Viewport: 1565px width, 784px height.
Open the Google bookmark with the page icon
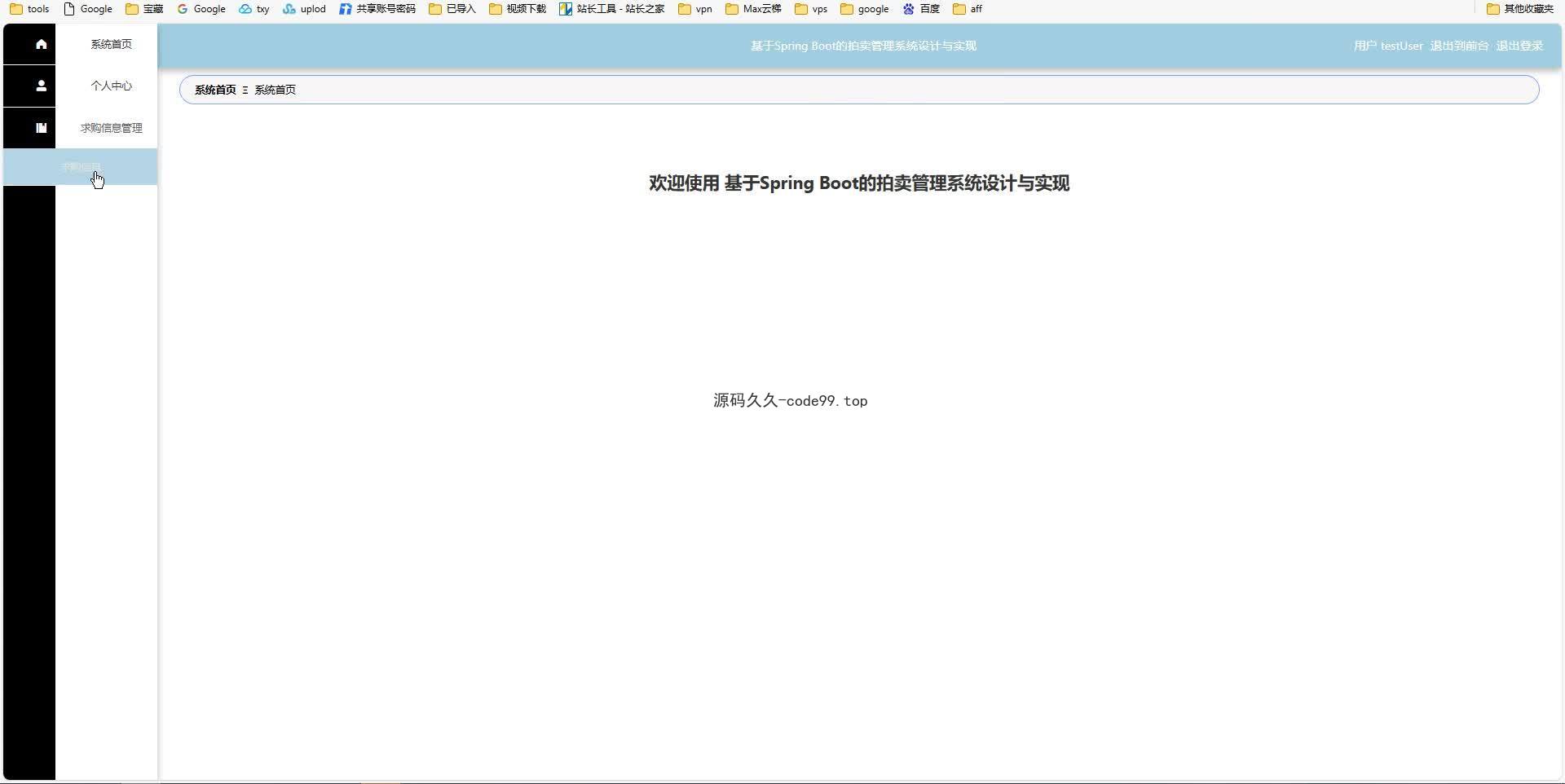pos(88,9)
